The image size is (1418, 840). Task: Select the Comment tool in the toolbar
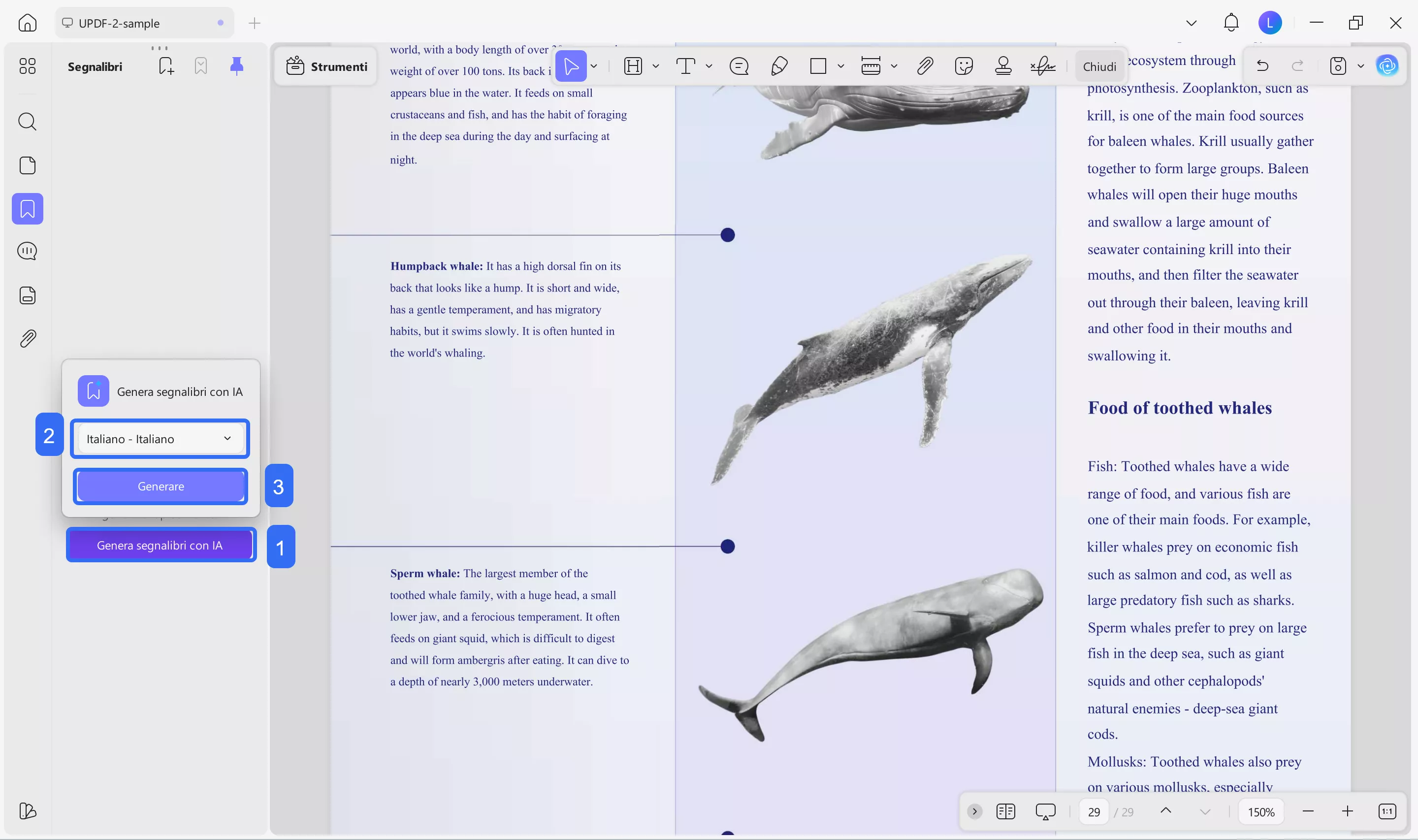click(x=739, y=66)
